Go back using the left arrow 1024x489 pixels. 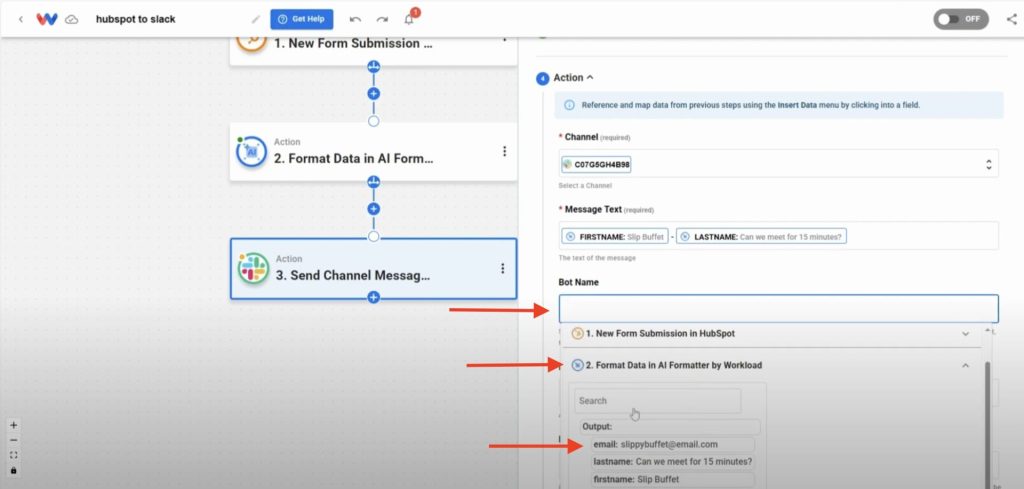[21, 19]
